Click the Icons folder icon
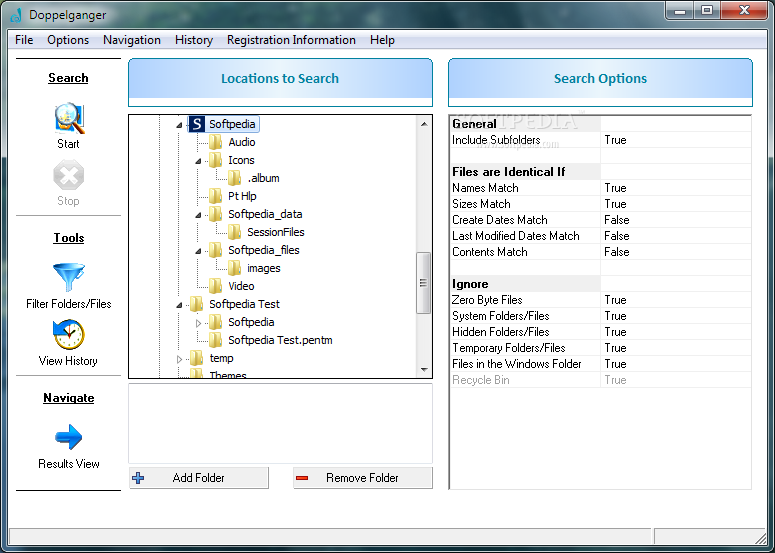Screen dimensions: 775x553 215,160
